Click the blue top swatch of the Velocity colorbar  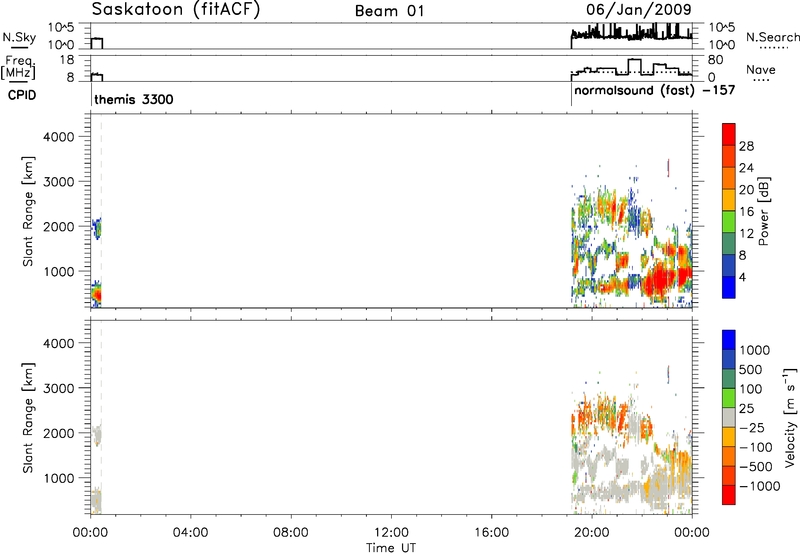(x=729, y=339)
